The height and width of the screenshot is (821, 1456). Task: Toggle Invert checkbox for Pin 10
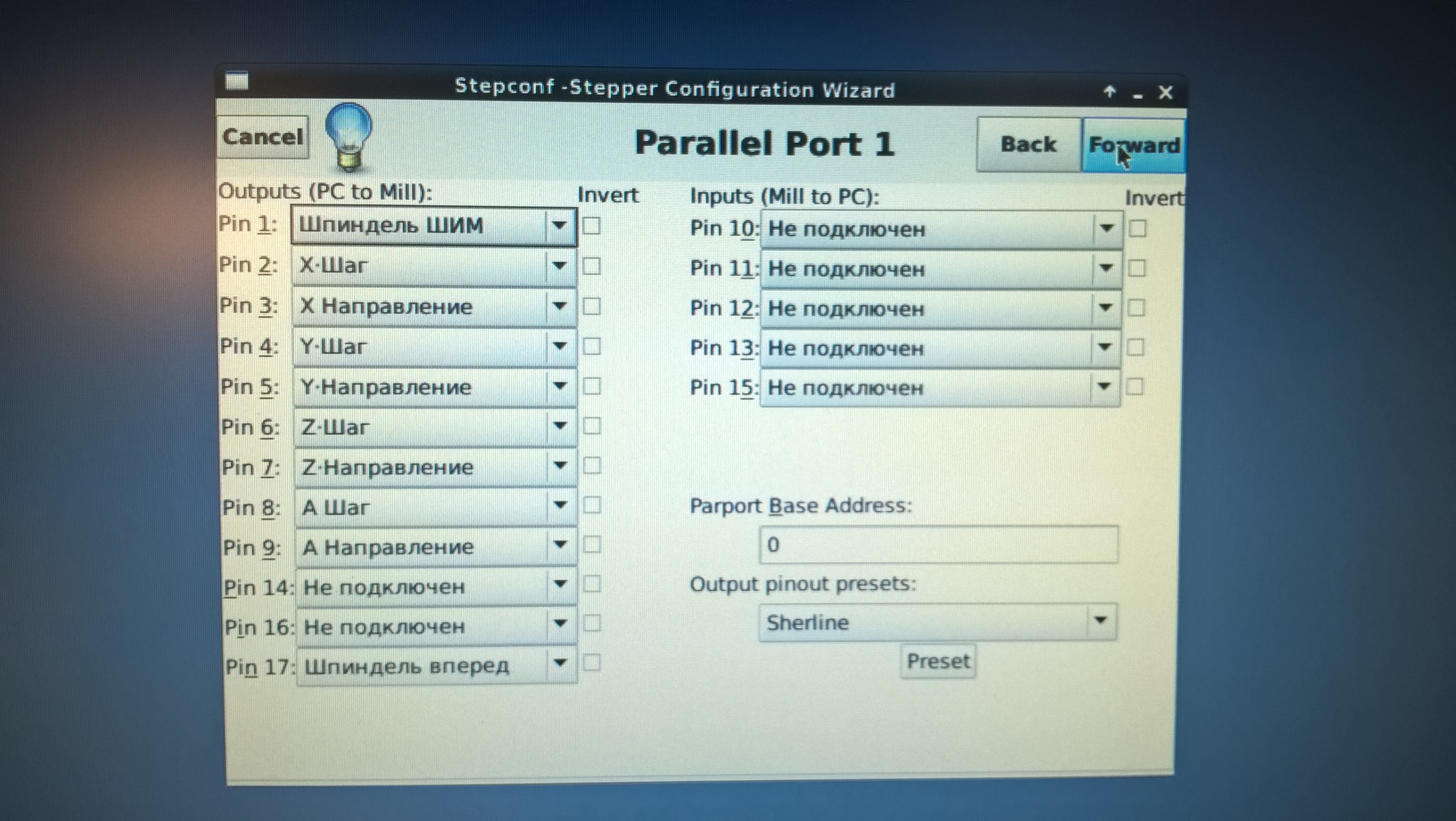coord(1137,229)
